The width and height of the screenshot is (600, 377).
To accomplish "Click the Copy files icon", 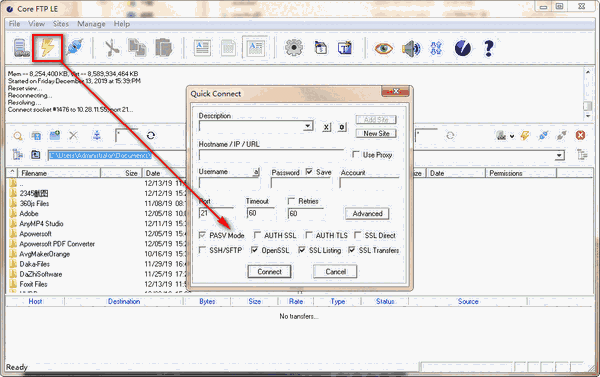I will (x=137, y=48).
